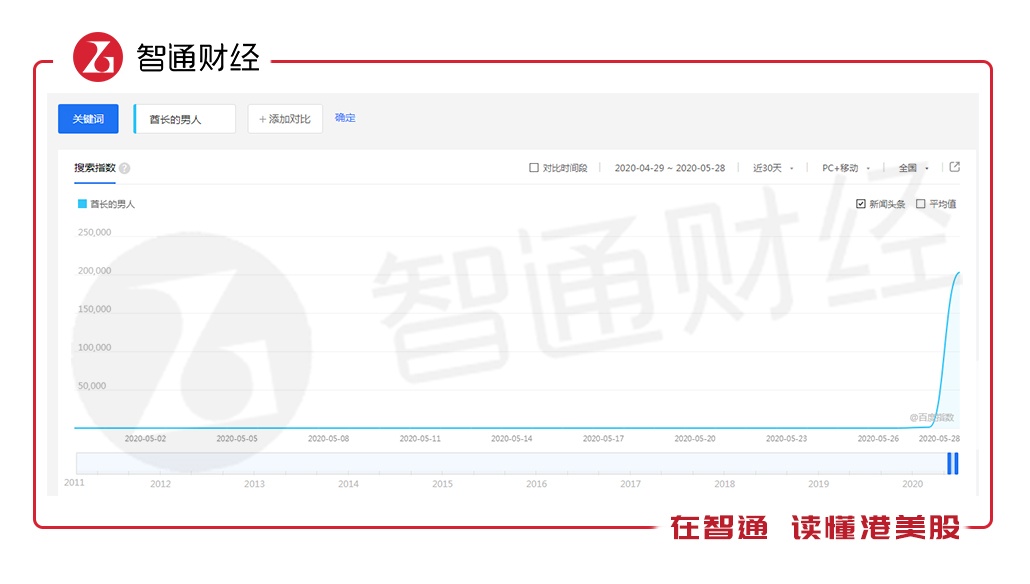The height and width of the screenshot is (584, 1030).
Task: Enable the 平均值 checkbox
Action: 920,204
